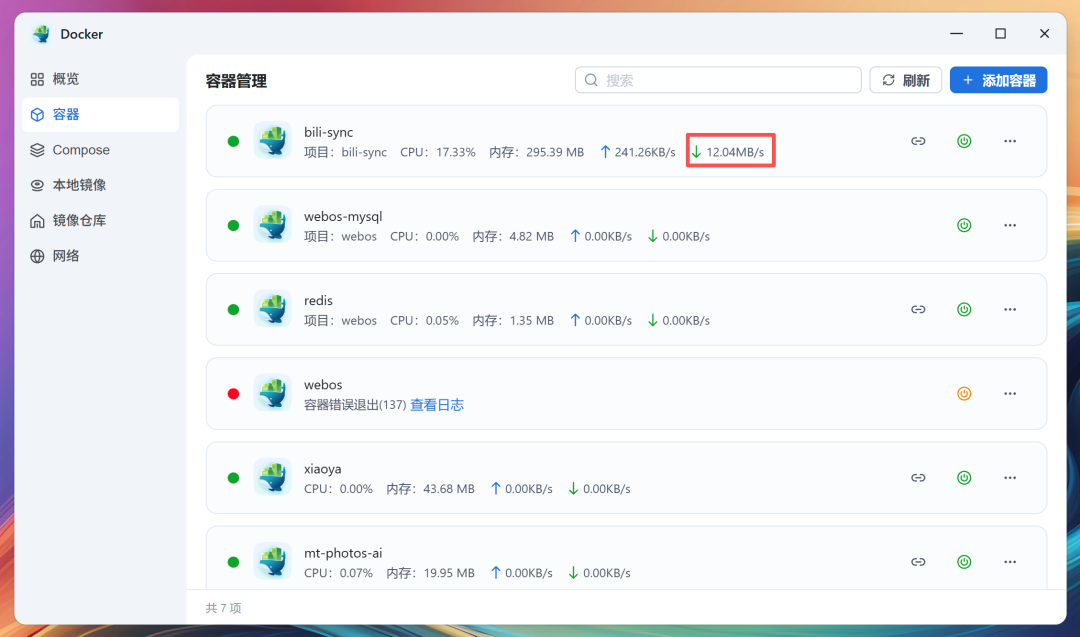This screenshot has height=637, width=1080.
Task: Open the mt-photos-ai container link icon
Action: tap(918, 562)
